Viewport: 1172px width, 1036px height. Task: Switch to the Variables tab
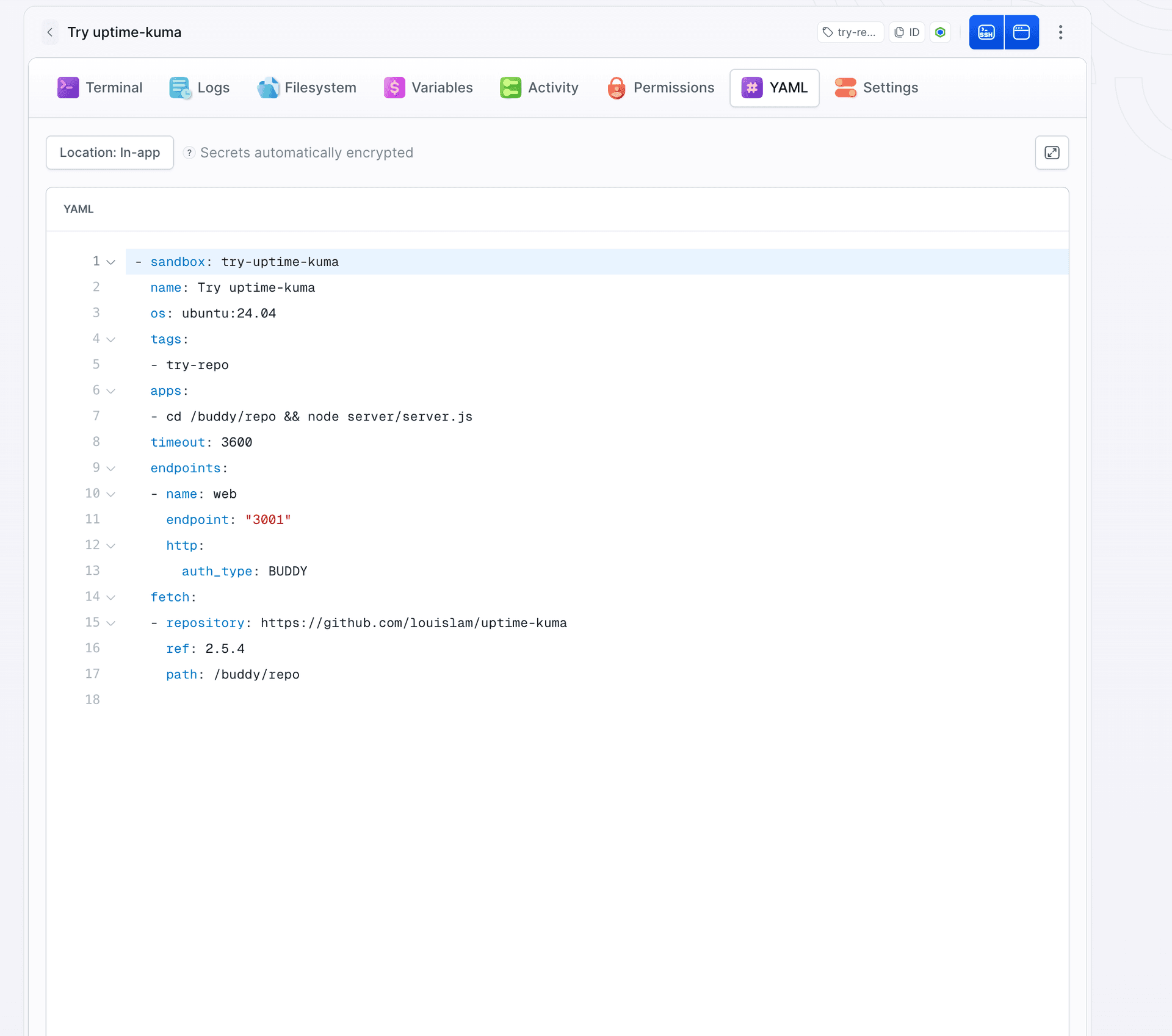point(428,88)
